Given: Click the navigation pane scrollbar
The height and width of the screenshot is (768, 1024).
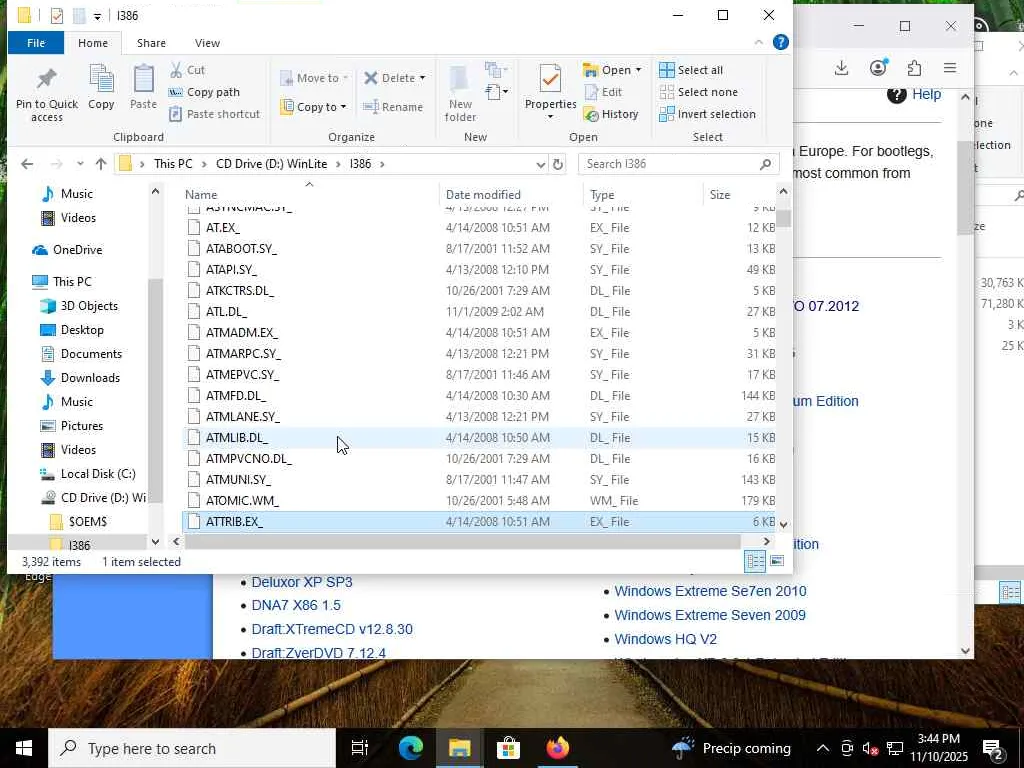Looking at the screenshot, I should point(155,391).
